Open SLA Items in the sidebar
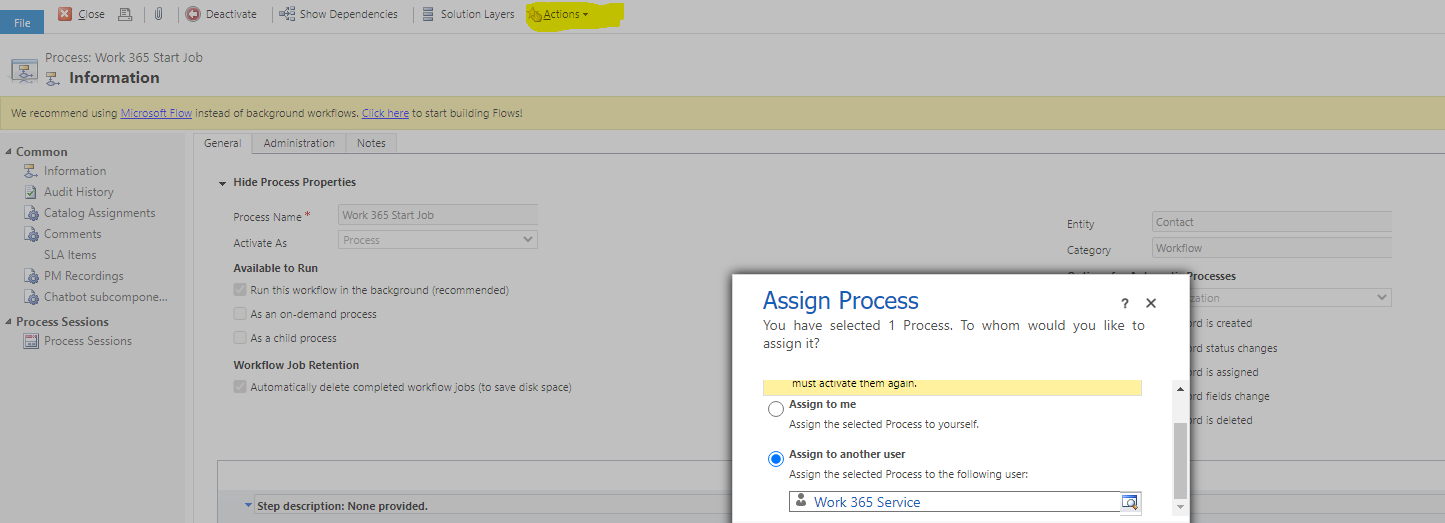Screen dimensions: 1445x523 click(x=70, y=255)
